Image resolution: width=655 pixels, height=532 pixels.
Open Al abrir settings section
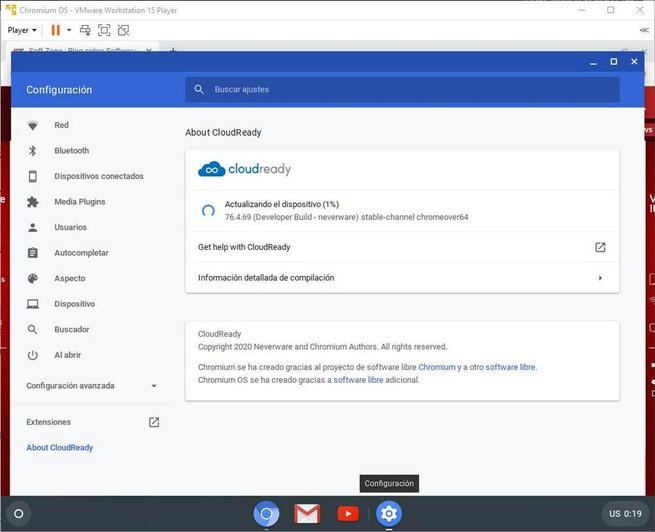68,355
